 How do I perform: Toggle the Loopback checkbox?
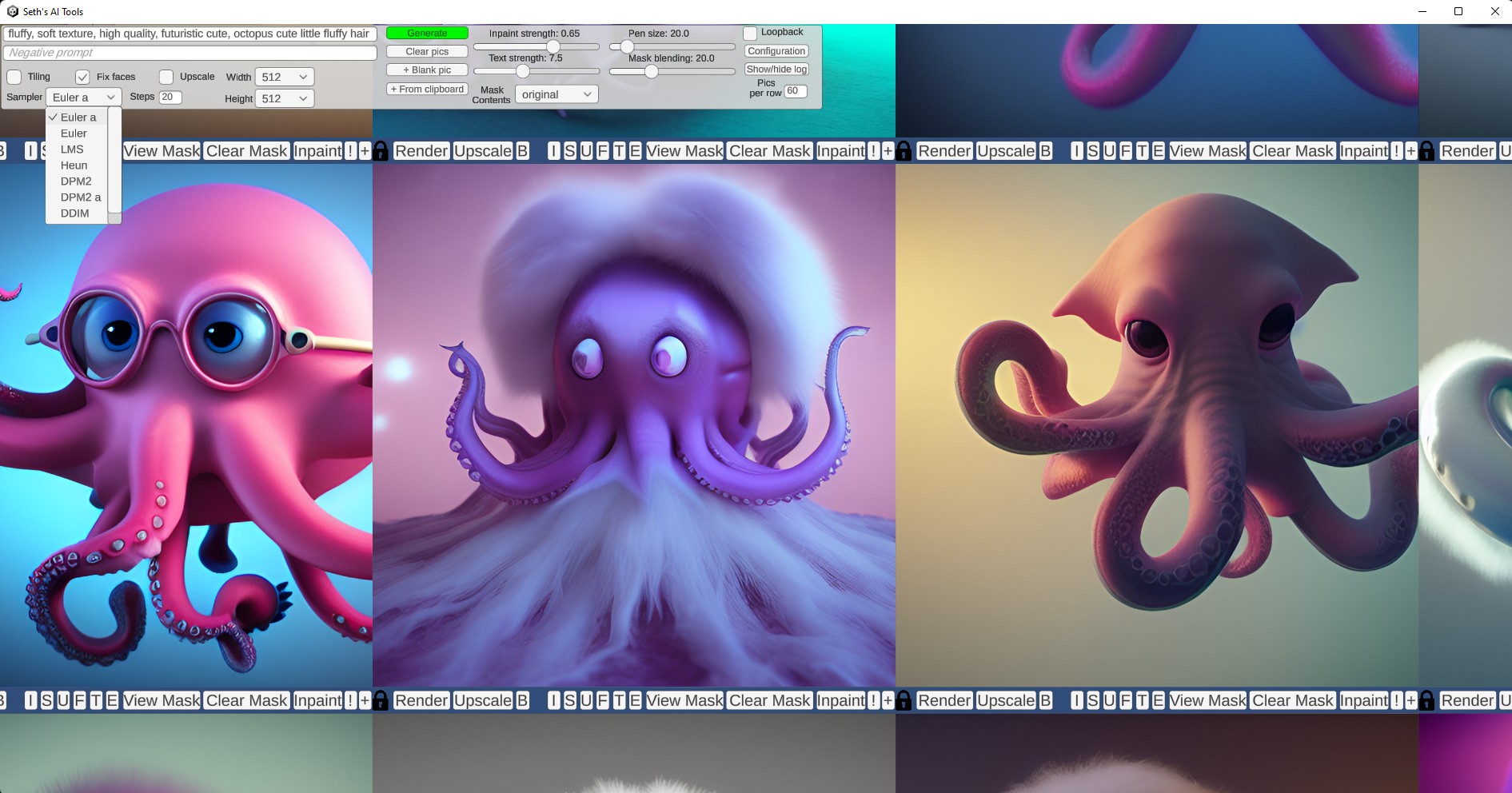tap(750, 33)
